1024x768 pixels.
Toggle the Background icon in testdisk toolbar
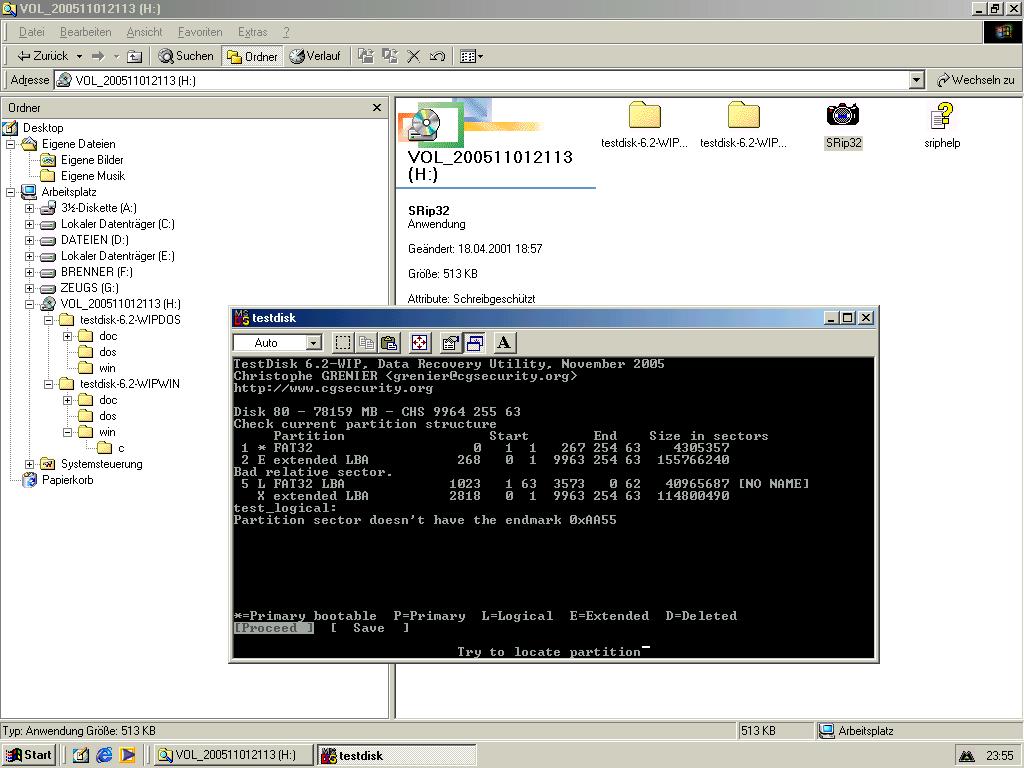click(x=475, y=343)
